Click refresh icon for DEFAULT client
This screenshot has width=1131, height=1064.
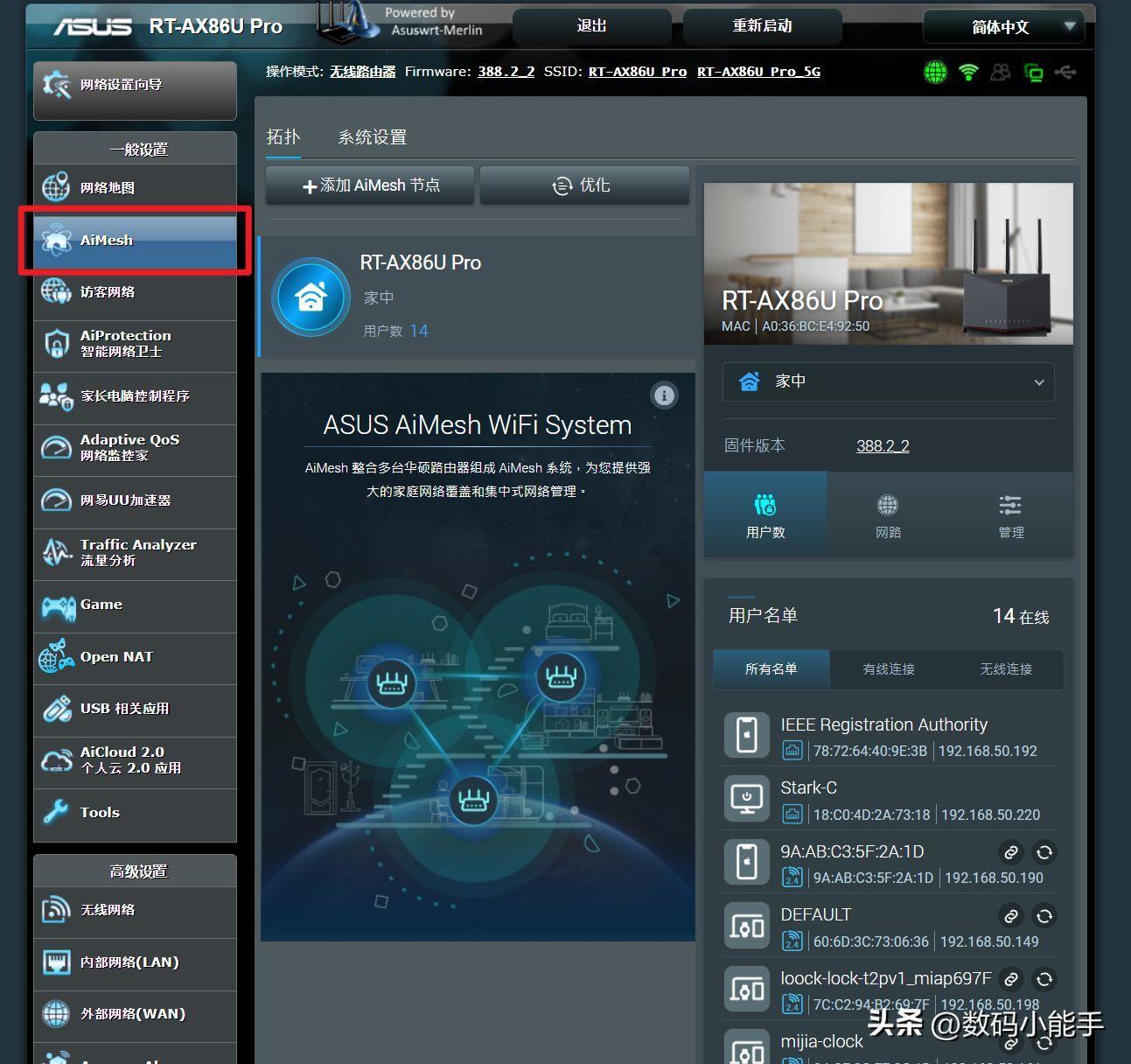pyautogui.click(x=1044, y=916)
